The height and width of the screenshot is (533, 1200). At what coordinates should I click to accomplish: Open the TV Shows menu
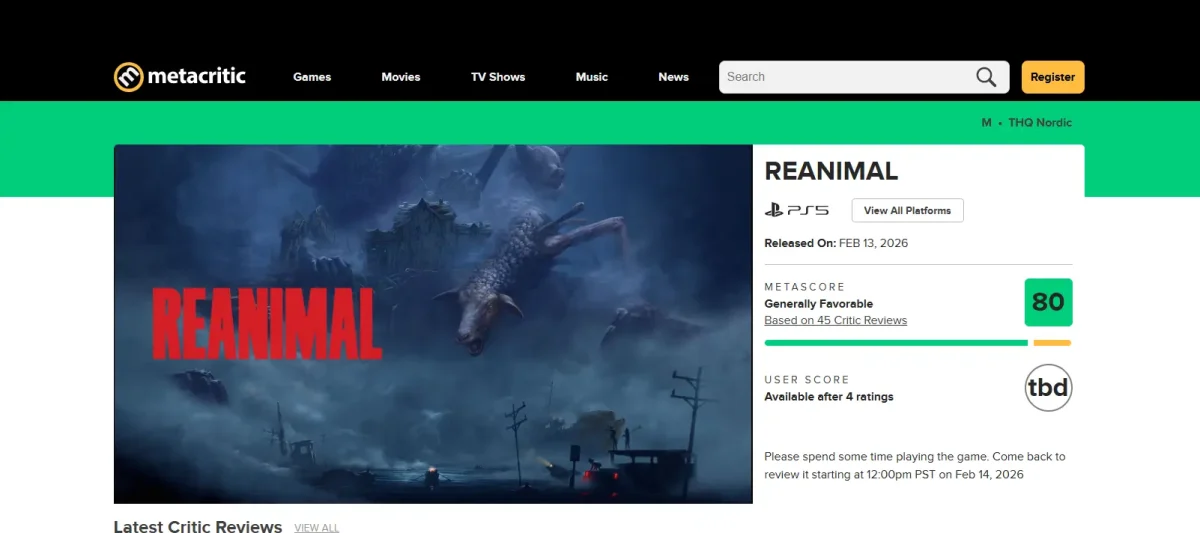coord(498,77)
